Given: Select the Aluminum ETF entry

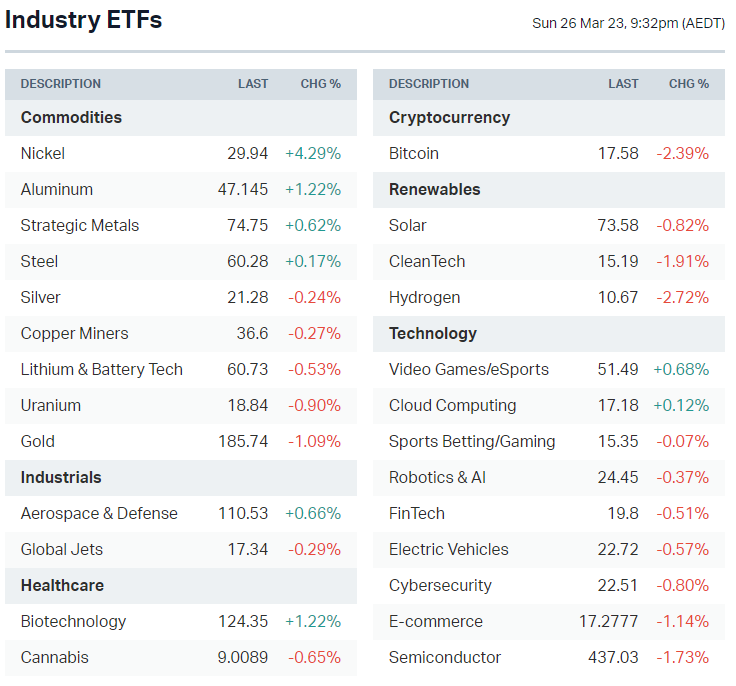Looking at the screenshot, I should pyautogui.click(x=57, y=190).
